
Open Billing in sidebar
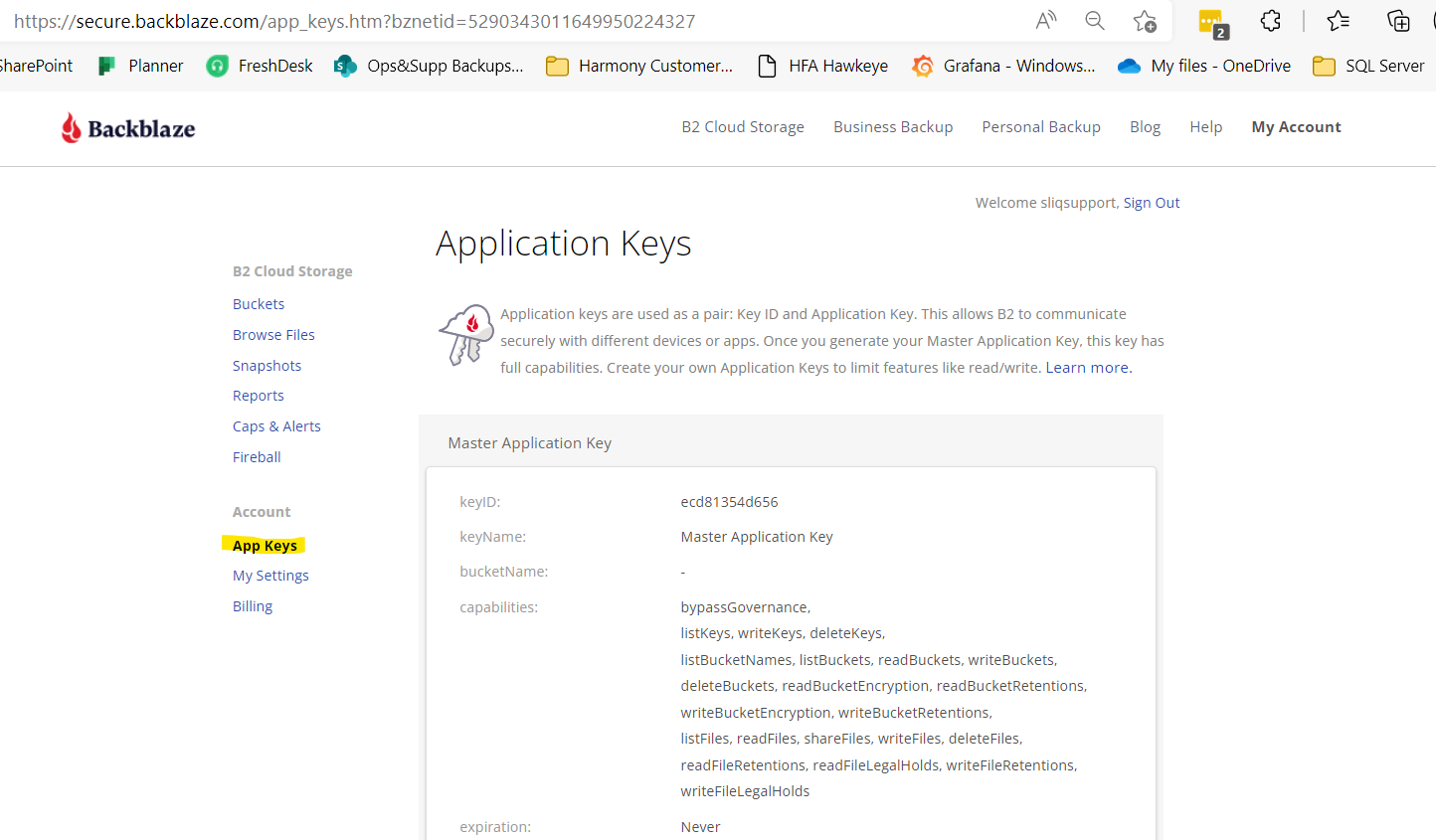point(253,606)
